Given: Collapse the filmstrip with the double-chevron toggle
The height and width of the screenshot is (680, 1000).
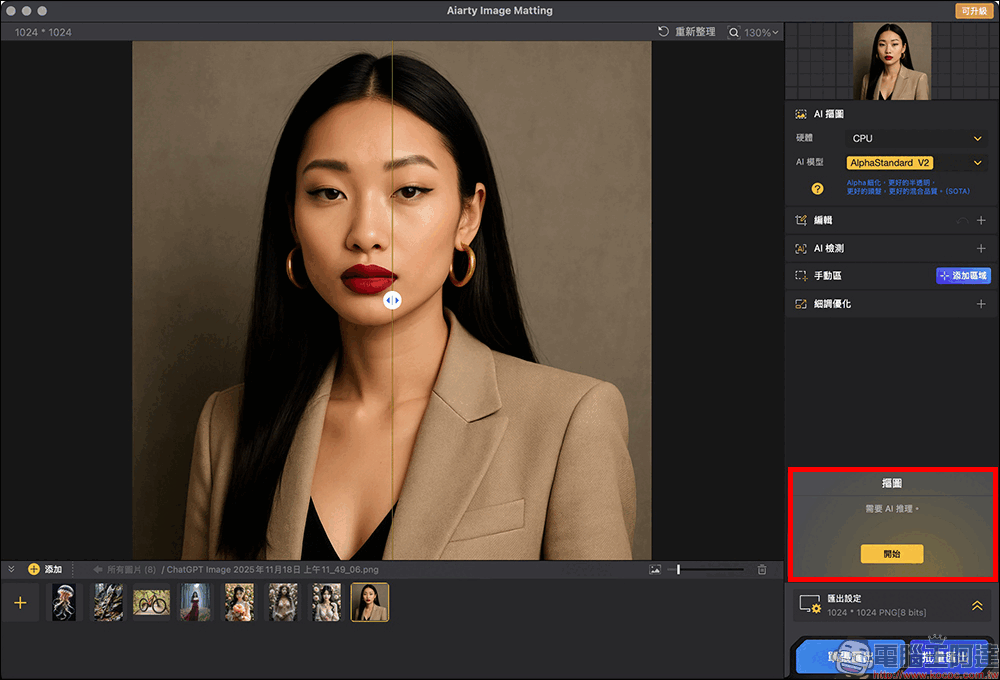Looking at the screenshot, I should pyautogui.click(x=10, y=569).
